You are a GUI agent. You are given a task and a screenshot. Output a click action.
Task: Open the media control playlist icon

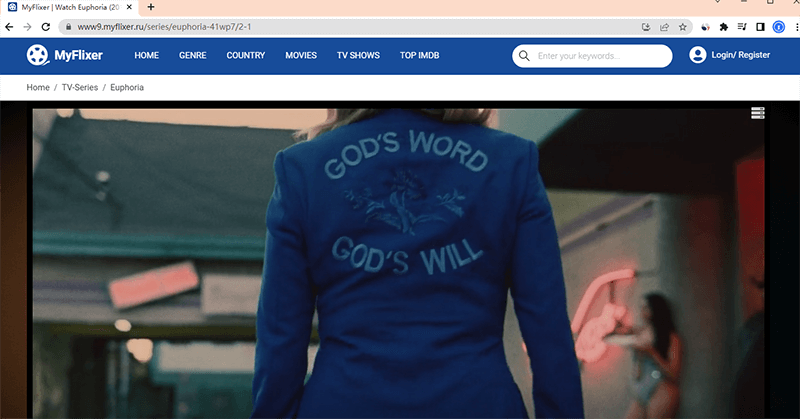(x=742, y=27)
